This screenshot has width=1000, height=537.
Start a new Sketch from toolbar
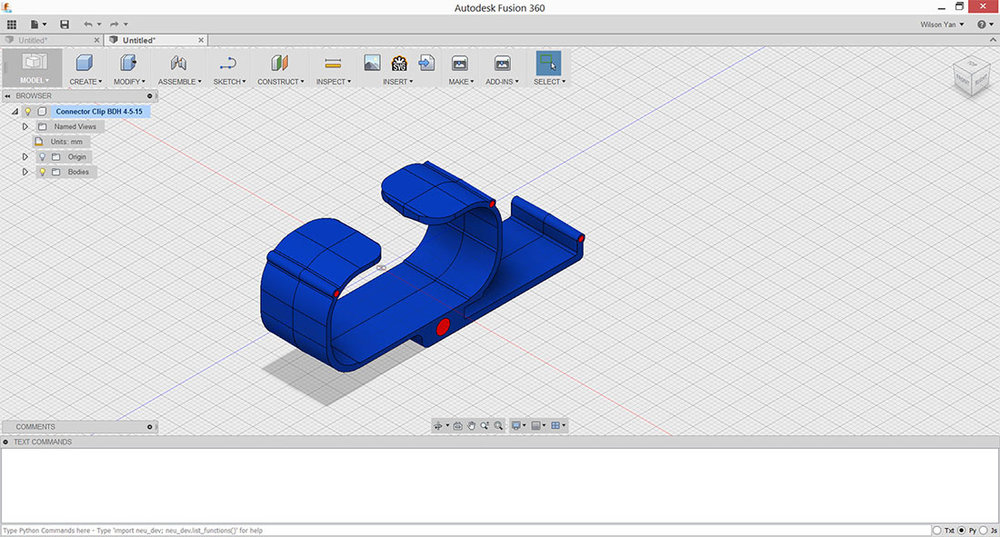[x=228, y=63]
